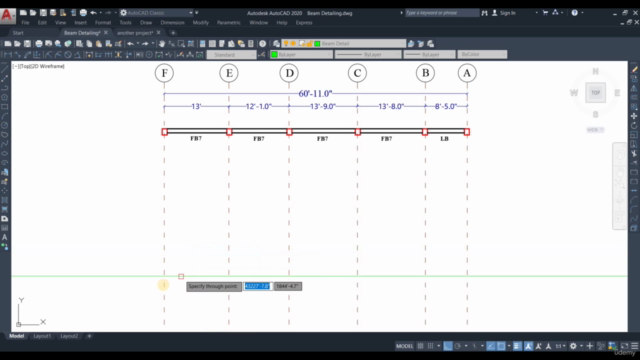Add new drawing tab with plus button
Screen dimensions: 640x360
tap(173, 33)
